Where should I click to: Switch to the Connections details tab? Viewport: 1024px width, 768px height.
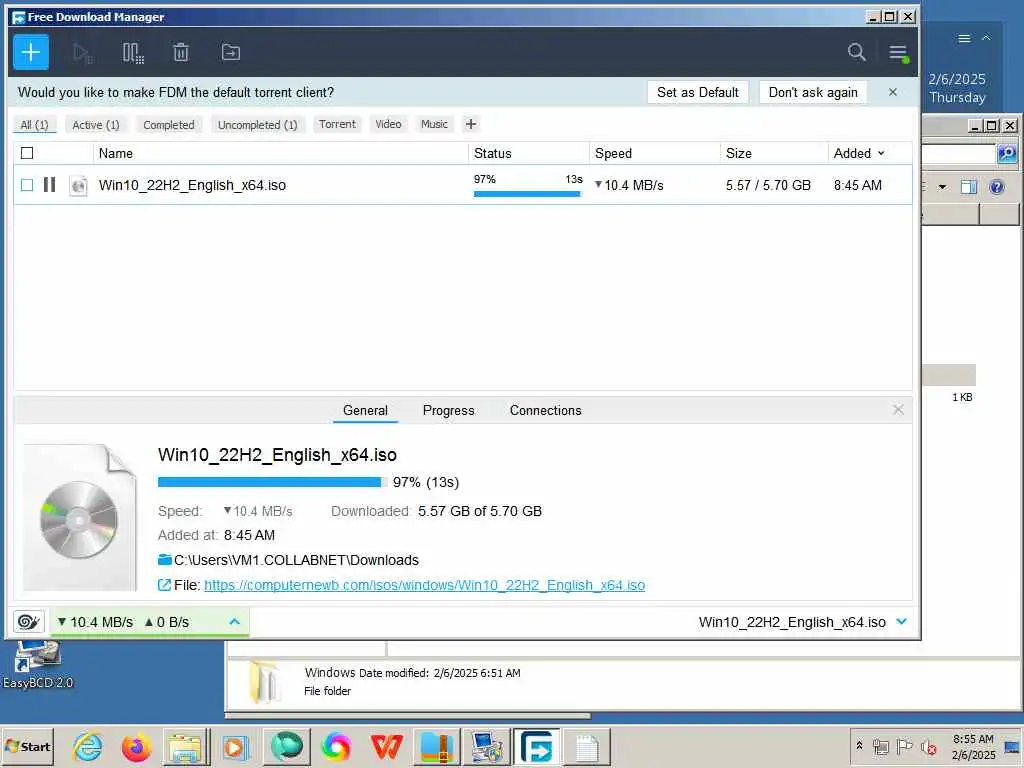click(x=546, y=411)
